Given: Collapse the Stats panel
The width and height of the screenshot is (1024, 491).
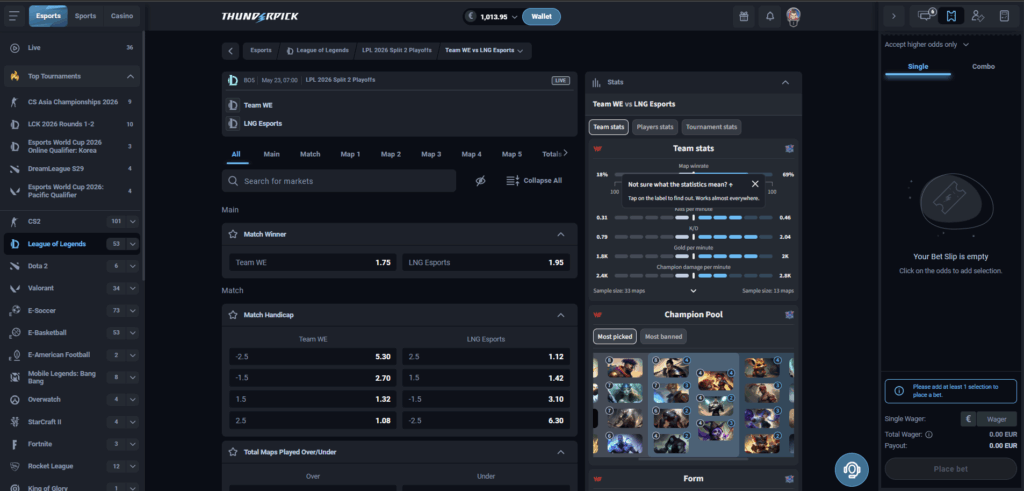Looking at the screenshot, I should (786, 83).
